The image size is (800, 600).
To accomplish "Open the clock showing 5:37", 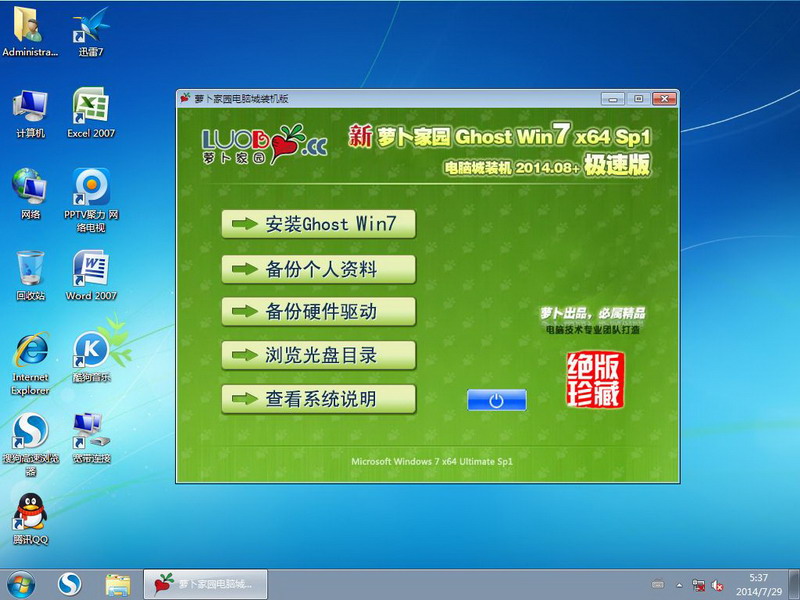I will (x=758, y=585).
